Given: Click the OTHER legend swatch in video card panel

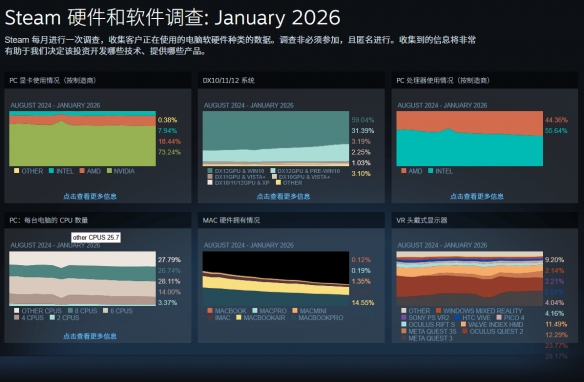Looking at the screenshot, I should pos(16,171).
